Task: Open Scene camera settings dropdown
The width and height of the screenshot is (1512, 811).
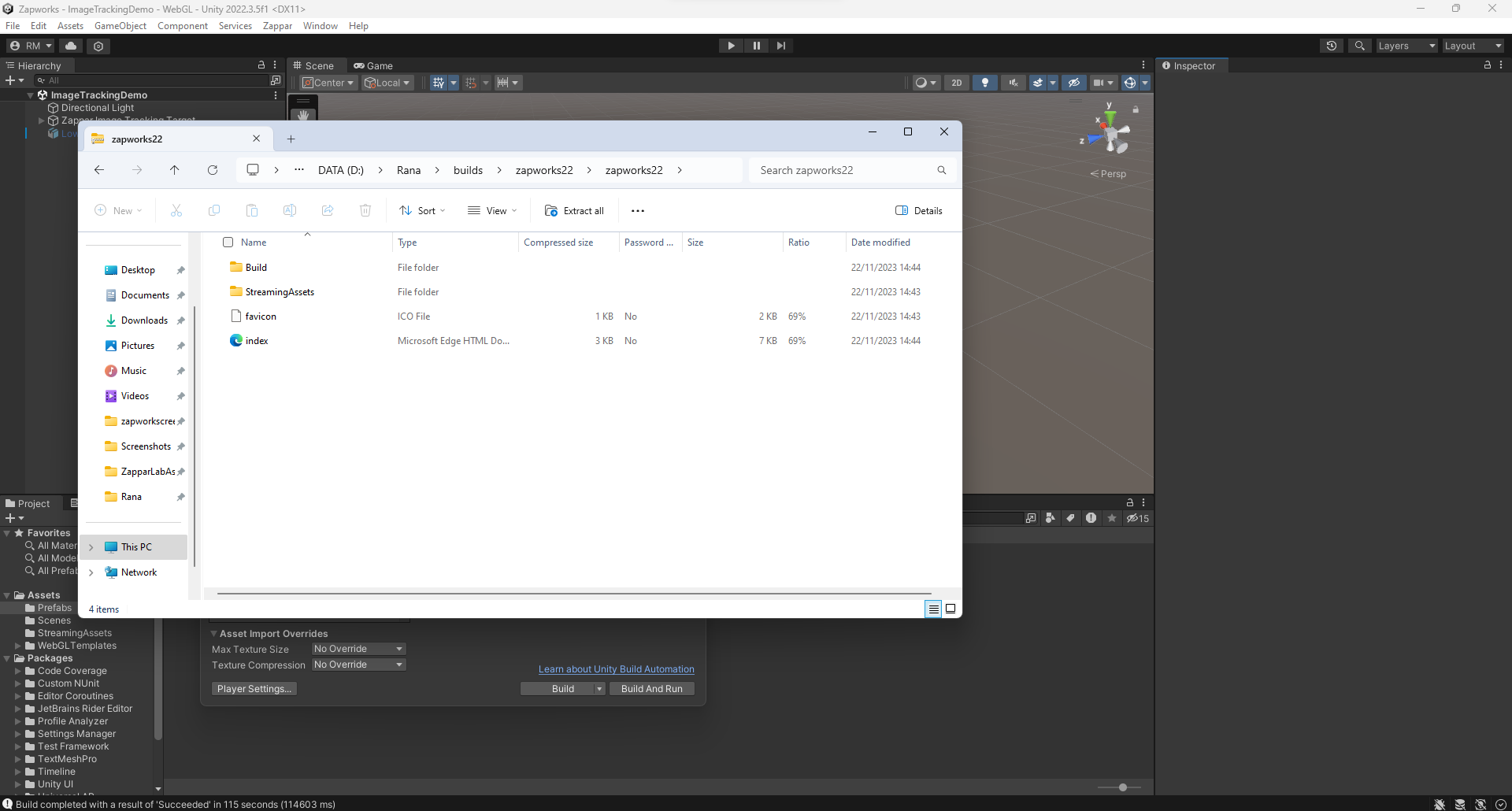Action: pos(1103,83)
